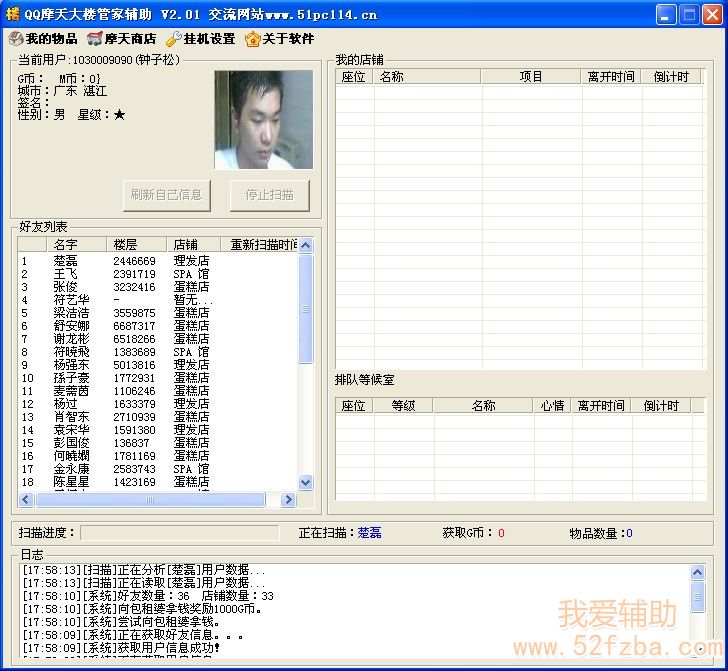The image size is (728, 671).
Task: Select friend row 符晓飛
Action: [158, 352]
